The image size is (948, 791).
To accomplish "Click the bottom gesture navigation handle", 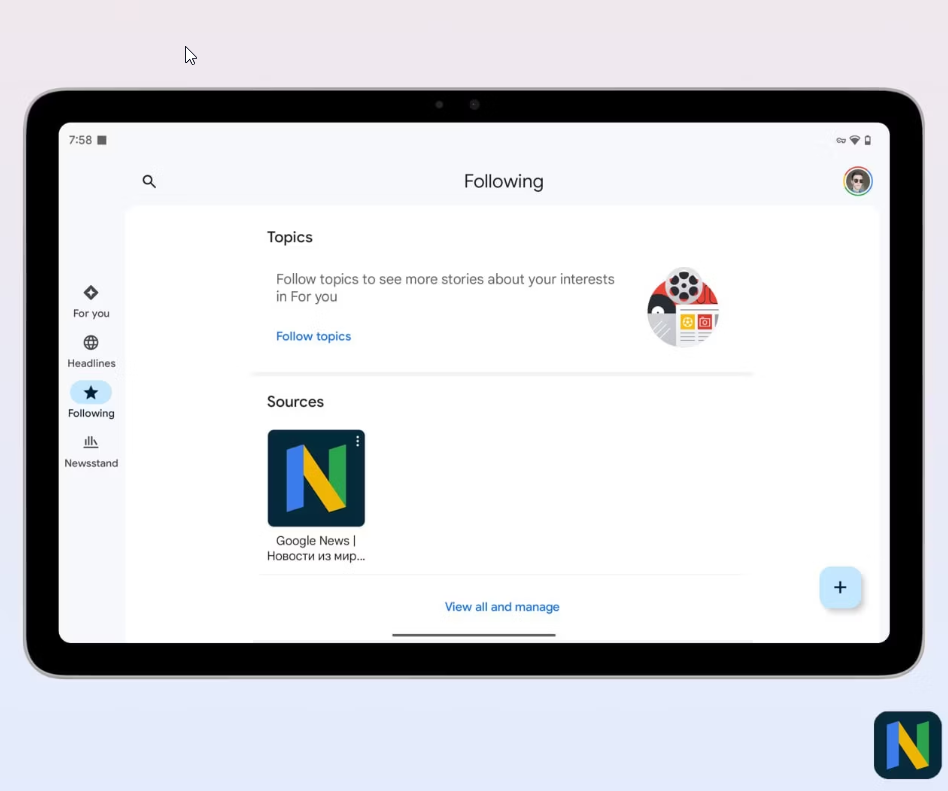I will (x=474, y=635).
